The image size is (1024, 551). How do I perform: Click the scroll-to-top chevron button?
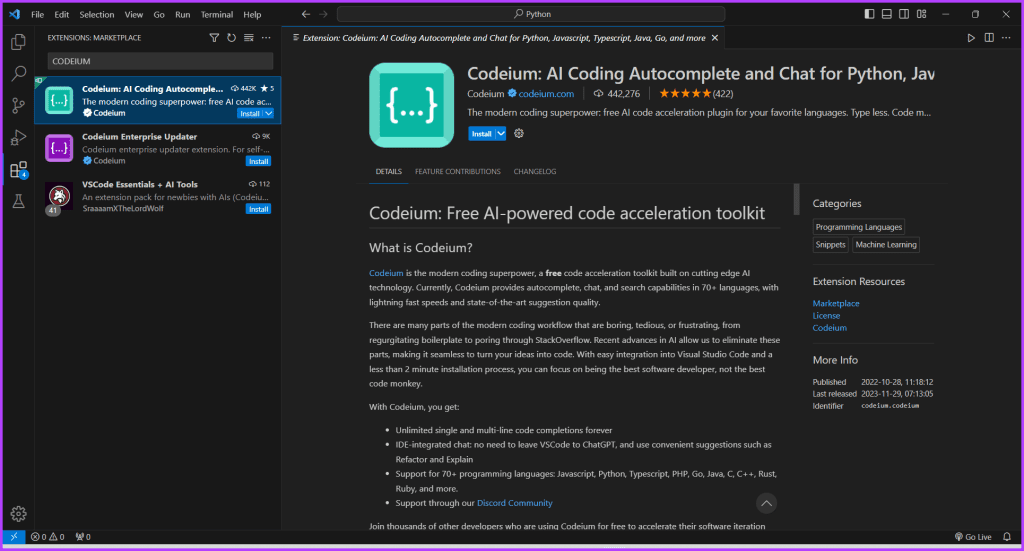[766, 503]
